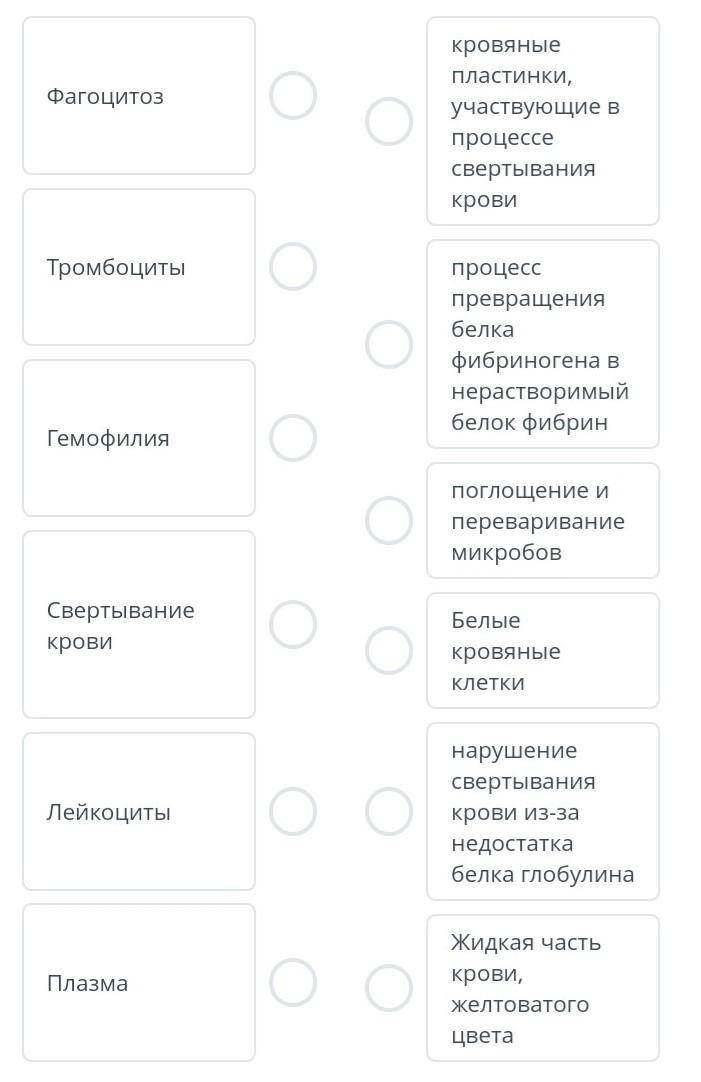
Task: Select the circle beside кровяные пластинки definition
Action: [388, 121]
